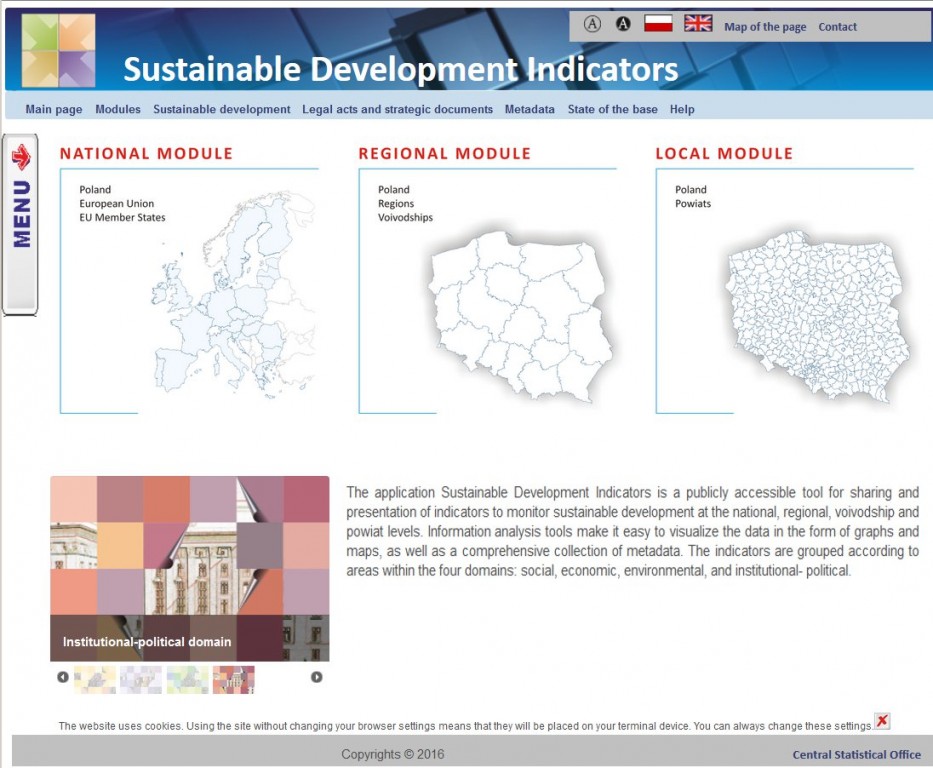The height and width of the screenshot is (768, 933).
Task: Click the 'Copyrights © 2016' footer text
Action: coord(393,754)
